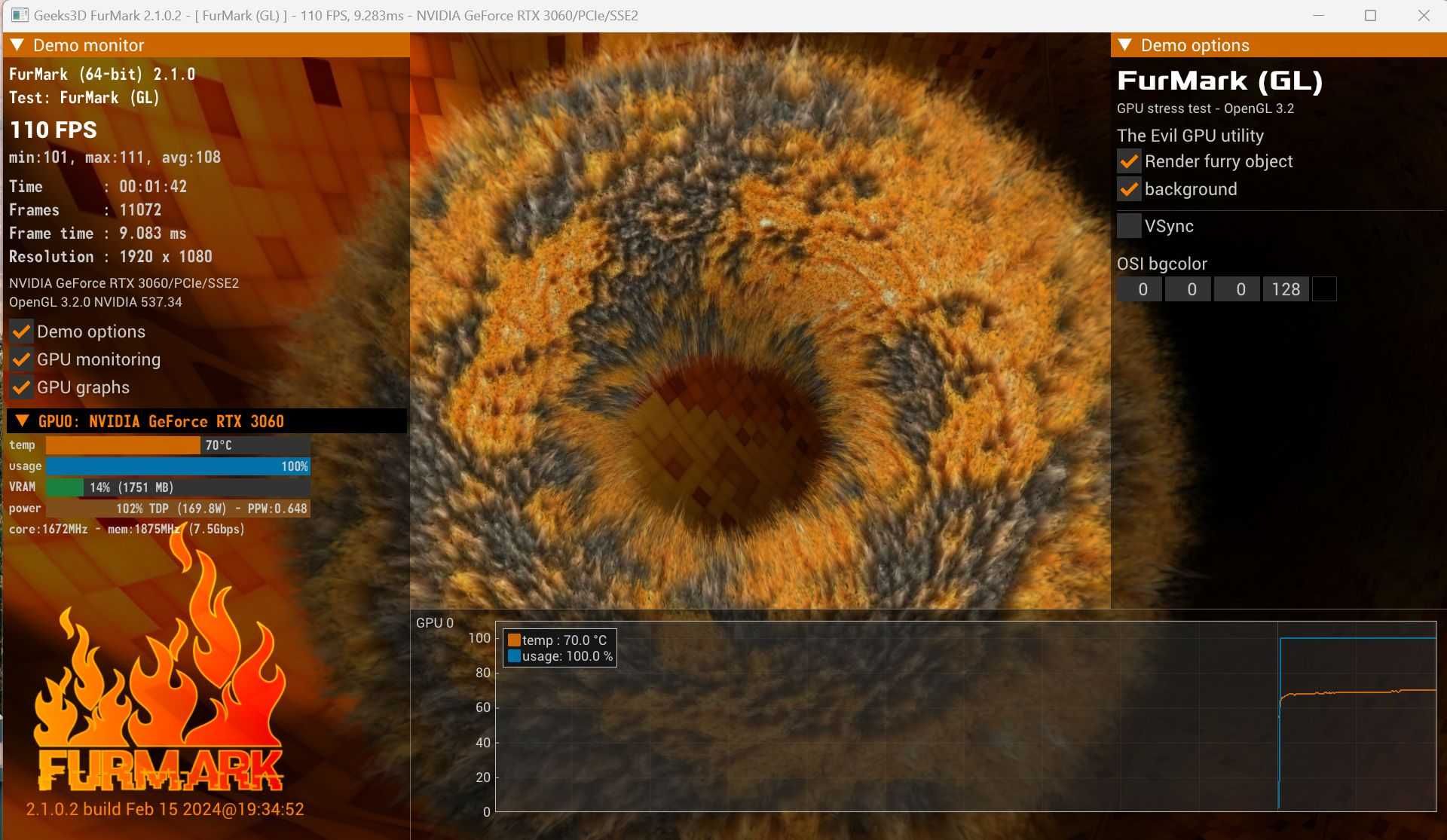Expand the GPU0 monitoring panel
This screenshot has width=1447, height=840.
19,420
